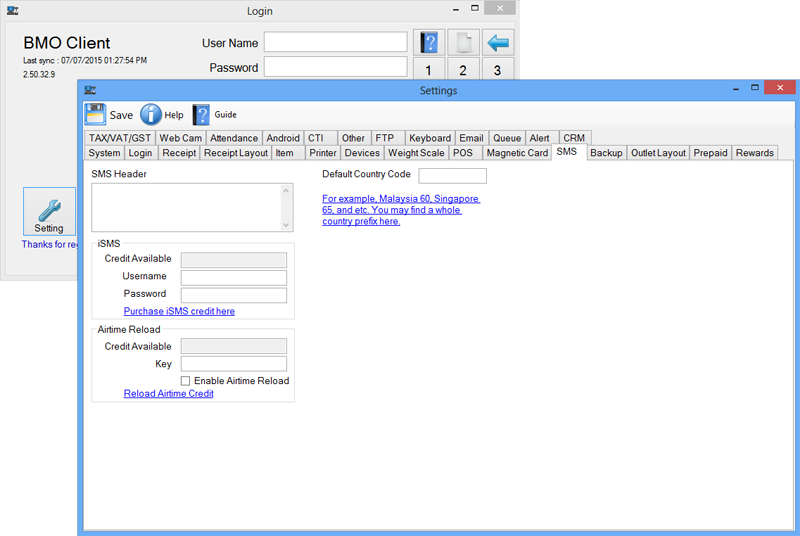The width and height of the screenshot is (800, 536).
Task: Click the Settings window title bar icon
Action: [90, 90]
